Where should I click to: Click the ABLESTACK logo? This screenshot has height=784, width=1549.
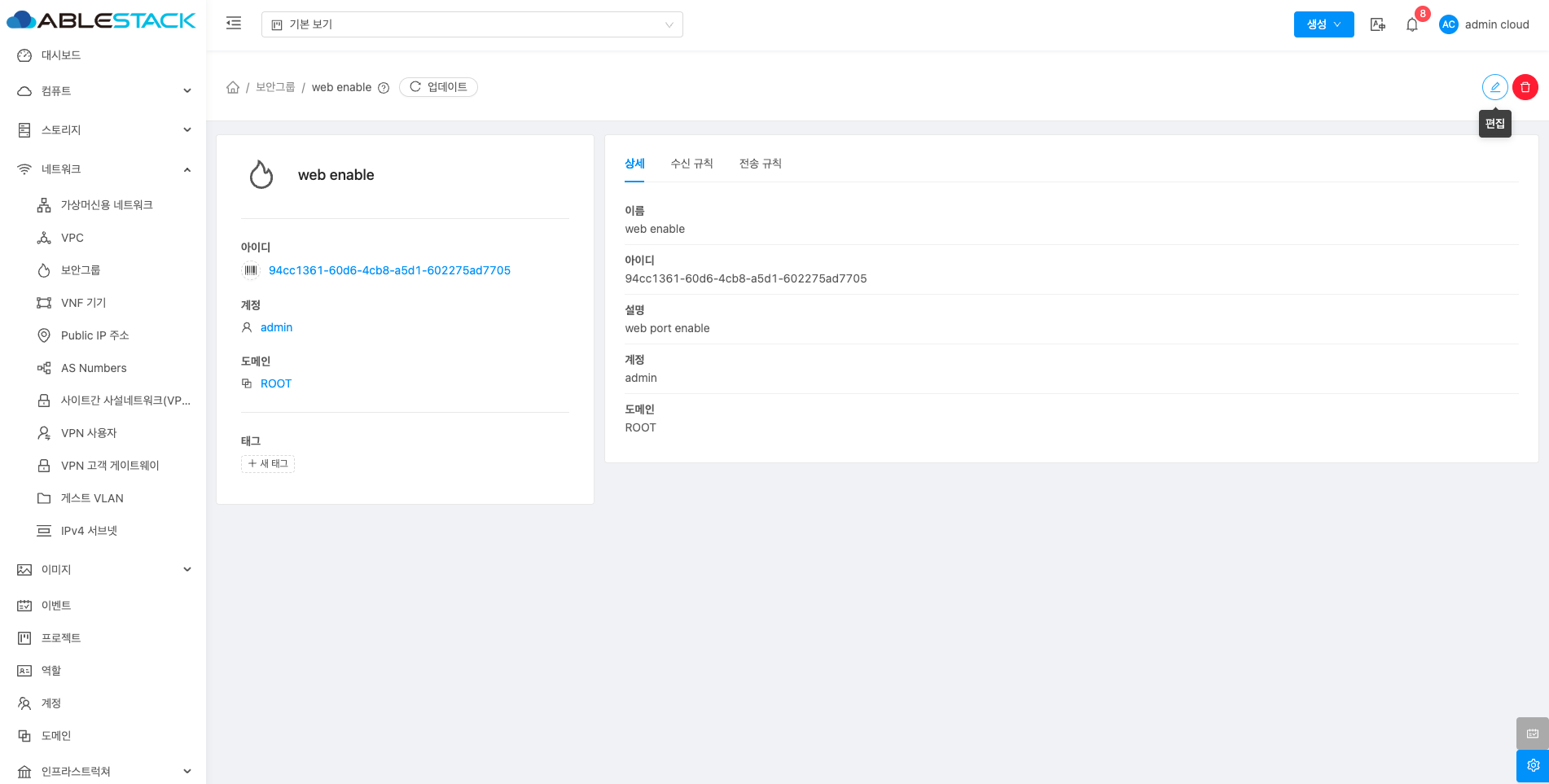click(101, 20)
